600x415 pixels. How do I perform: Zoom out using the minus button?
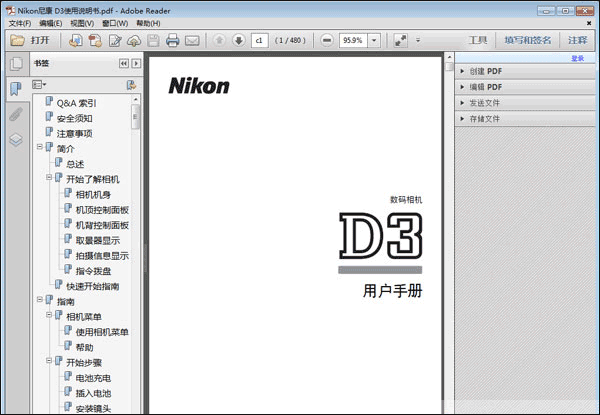[x=327, y=41]
